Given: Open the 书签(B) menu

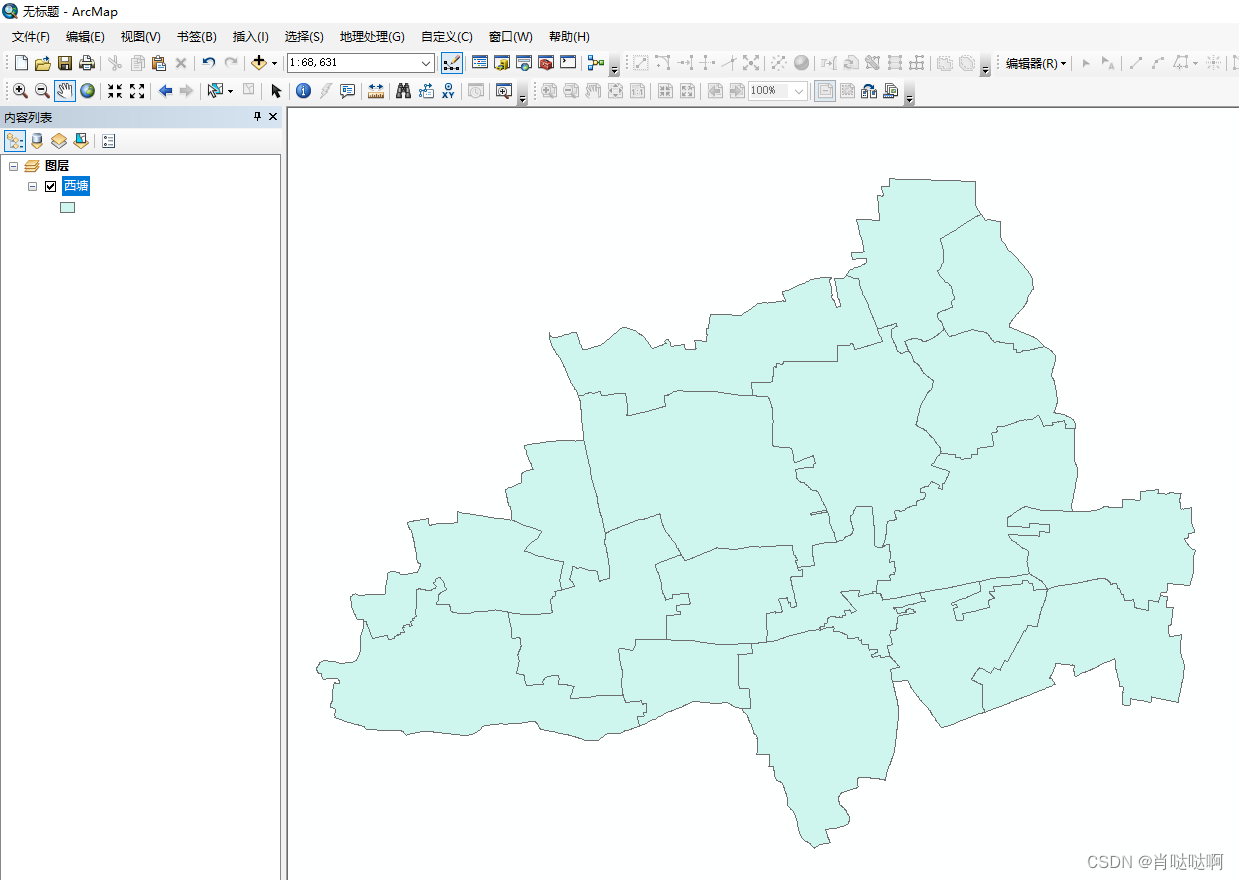Looking at the screenshot, I should (197, 36).
